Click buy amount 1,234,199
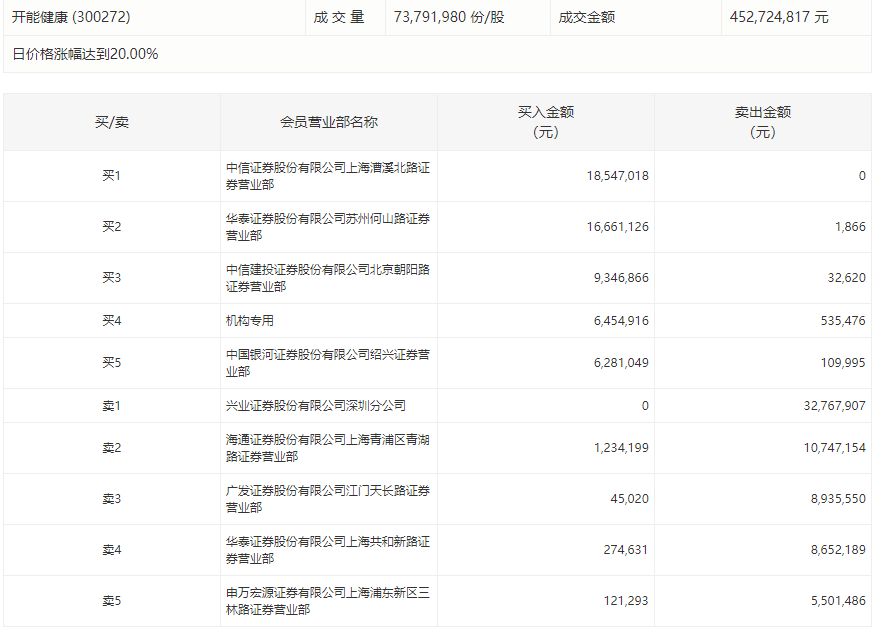 (621, 448)
